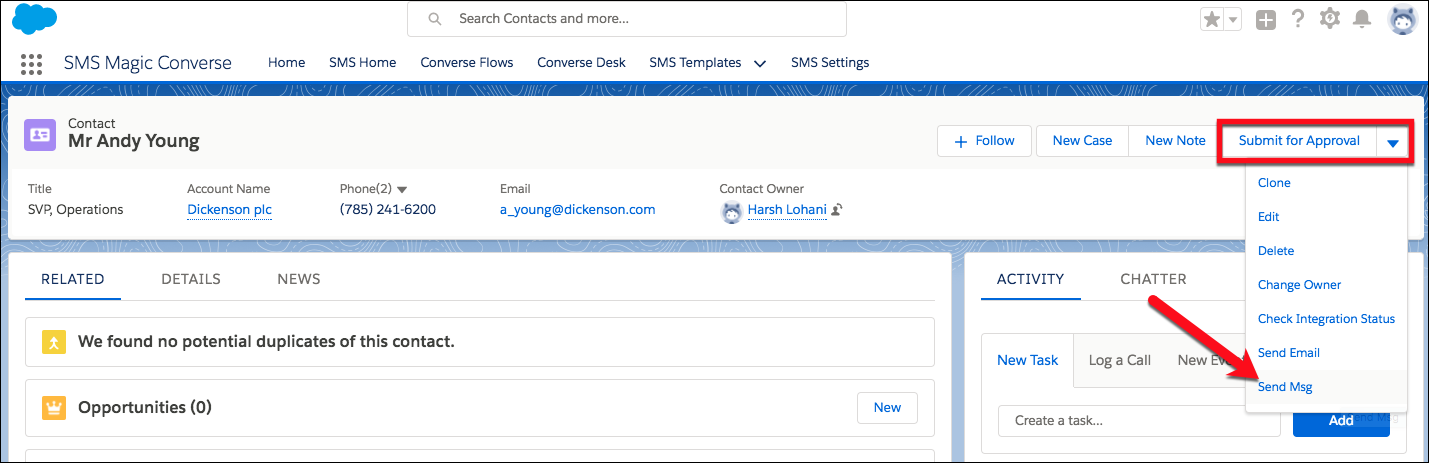Focus the Create a task field
1429x463 pixels.
coord(1139,421)
